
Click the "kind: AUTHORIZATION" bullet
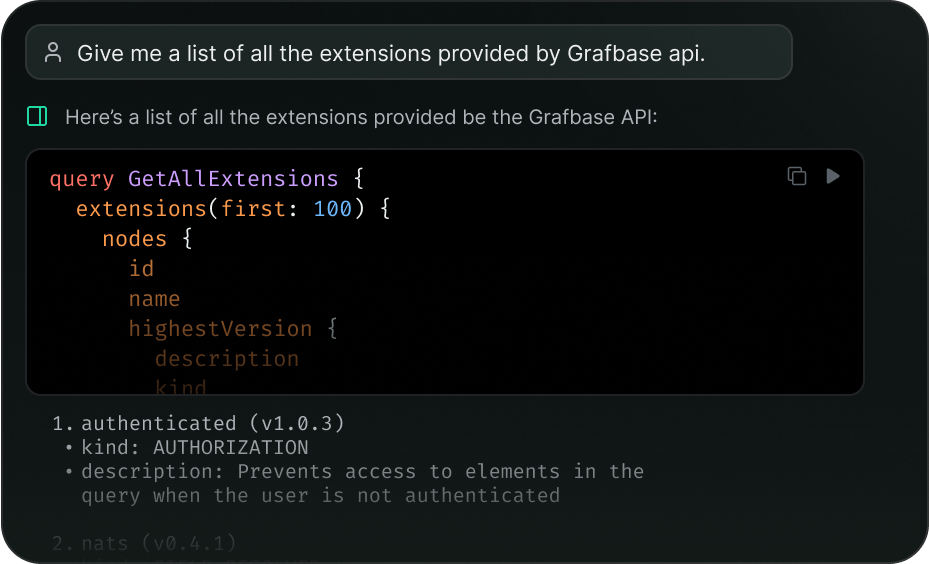[x=194, y=447]
